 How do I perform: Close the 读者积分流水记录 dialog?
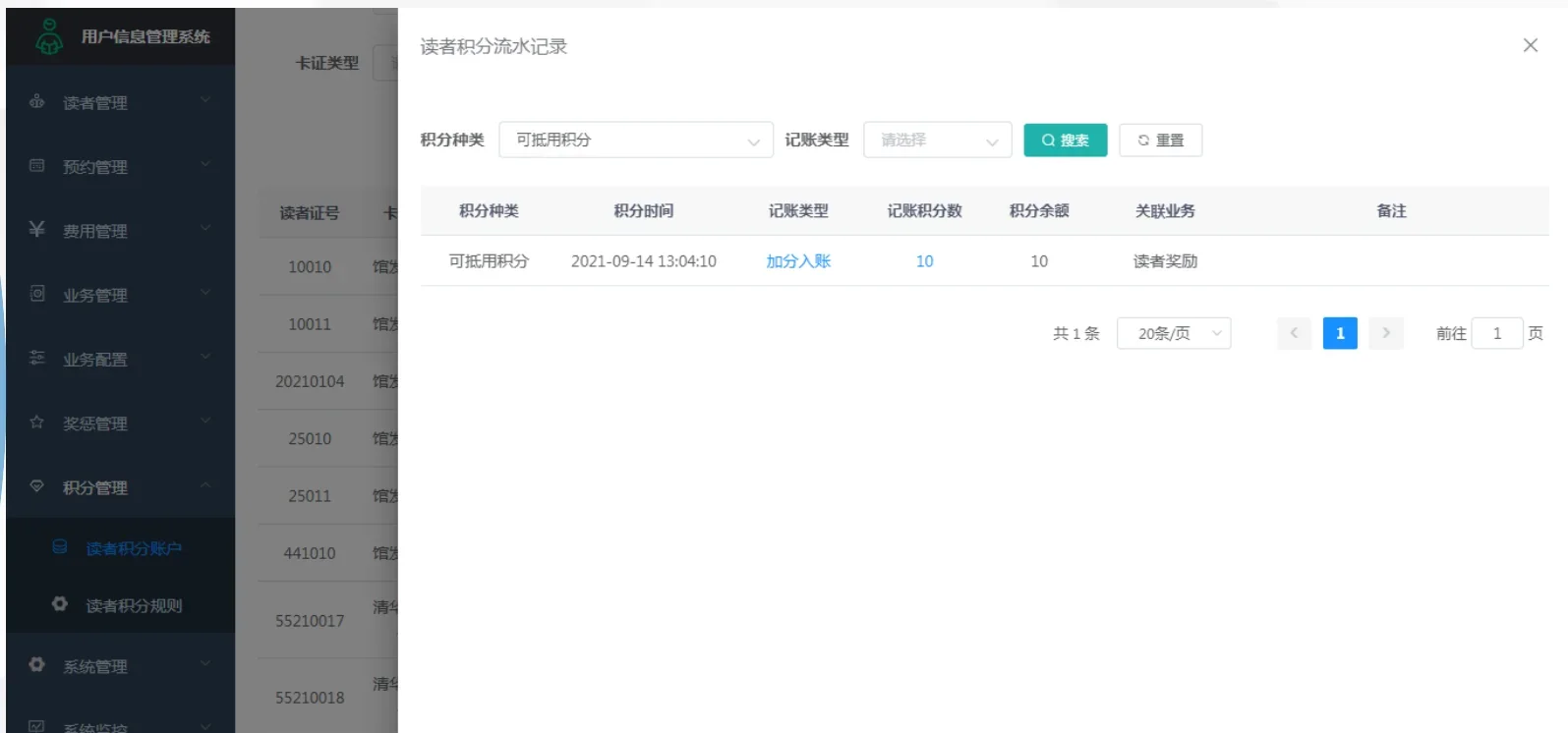pos(1530,45)
